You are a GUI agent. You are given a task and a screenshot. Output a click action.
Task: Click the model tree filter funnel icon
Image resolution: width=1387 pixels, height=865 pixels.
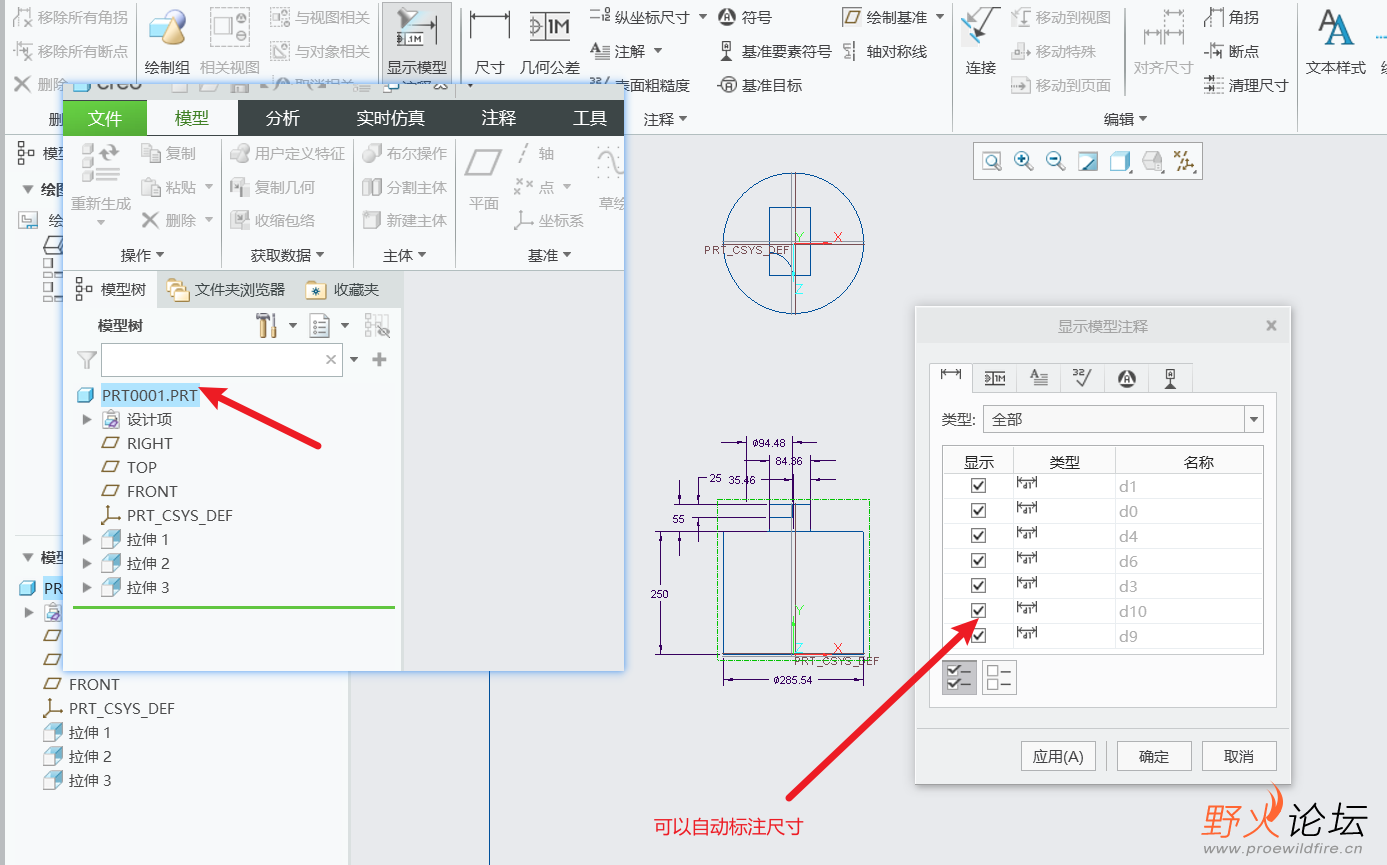[x=87, y=359]
